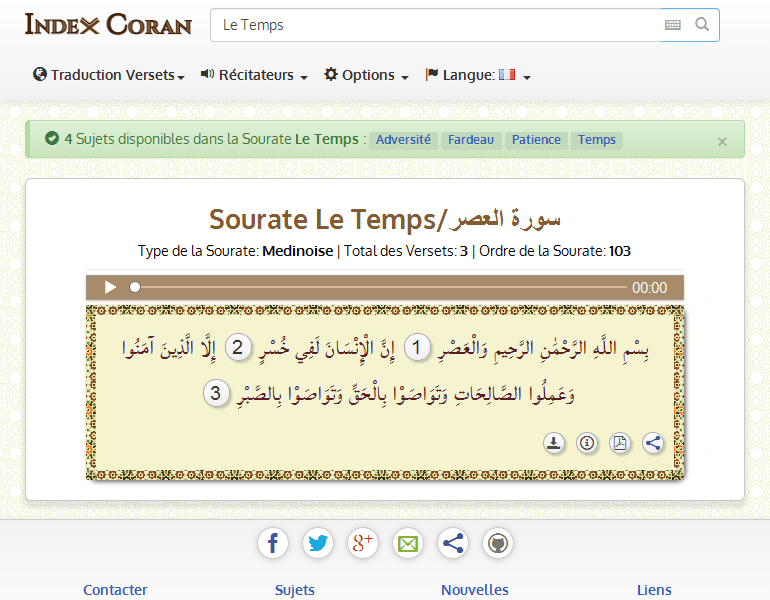Viewport: 770px width, 600px height.
Task: Share on Google Plus
Action: coord(363,543)
